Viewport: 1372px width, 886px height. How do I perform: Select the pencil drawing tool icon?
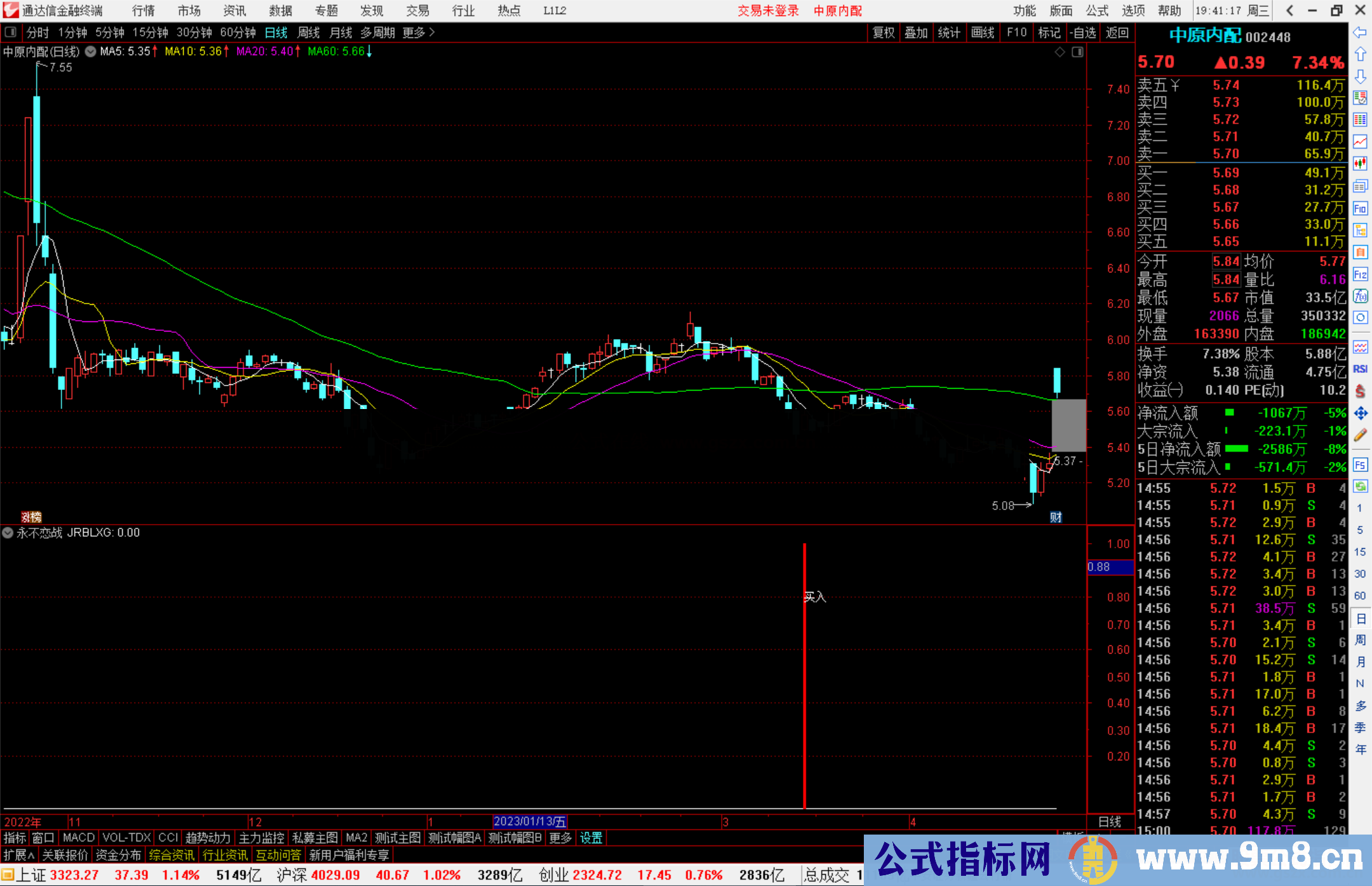click(x=1360, y=435)
